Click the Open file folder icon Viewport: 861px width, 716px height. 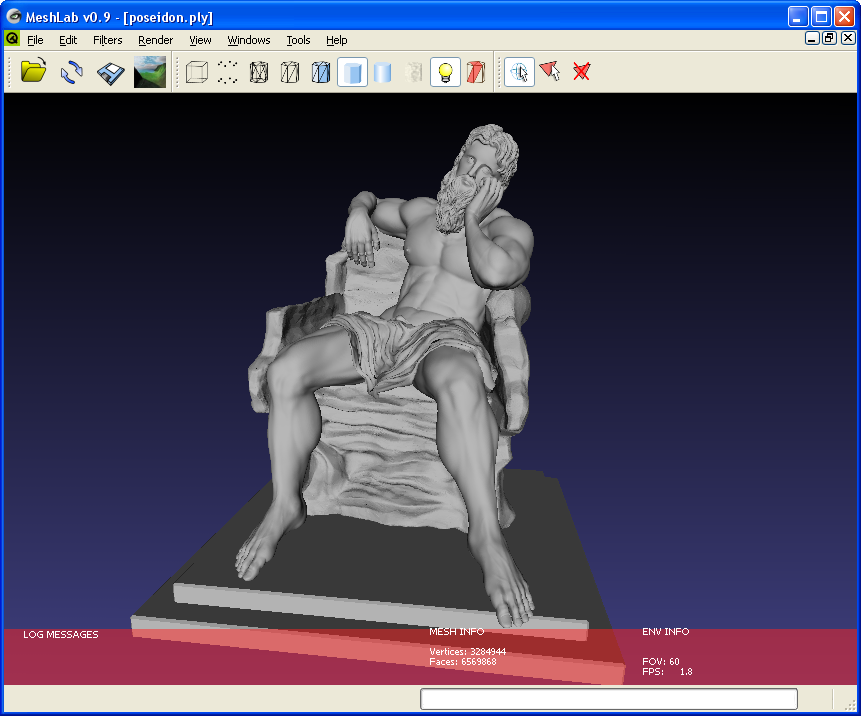pos(34,72)
